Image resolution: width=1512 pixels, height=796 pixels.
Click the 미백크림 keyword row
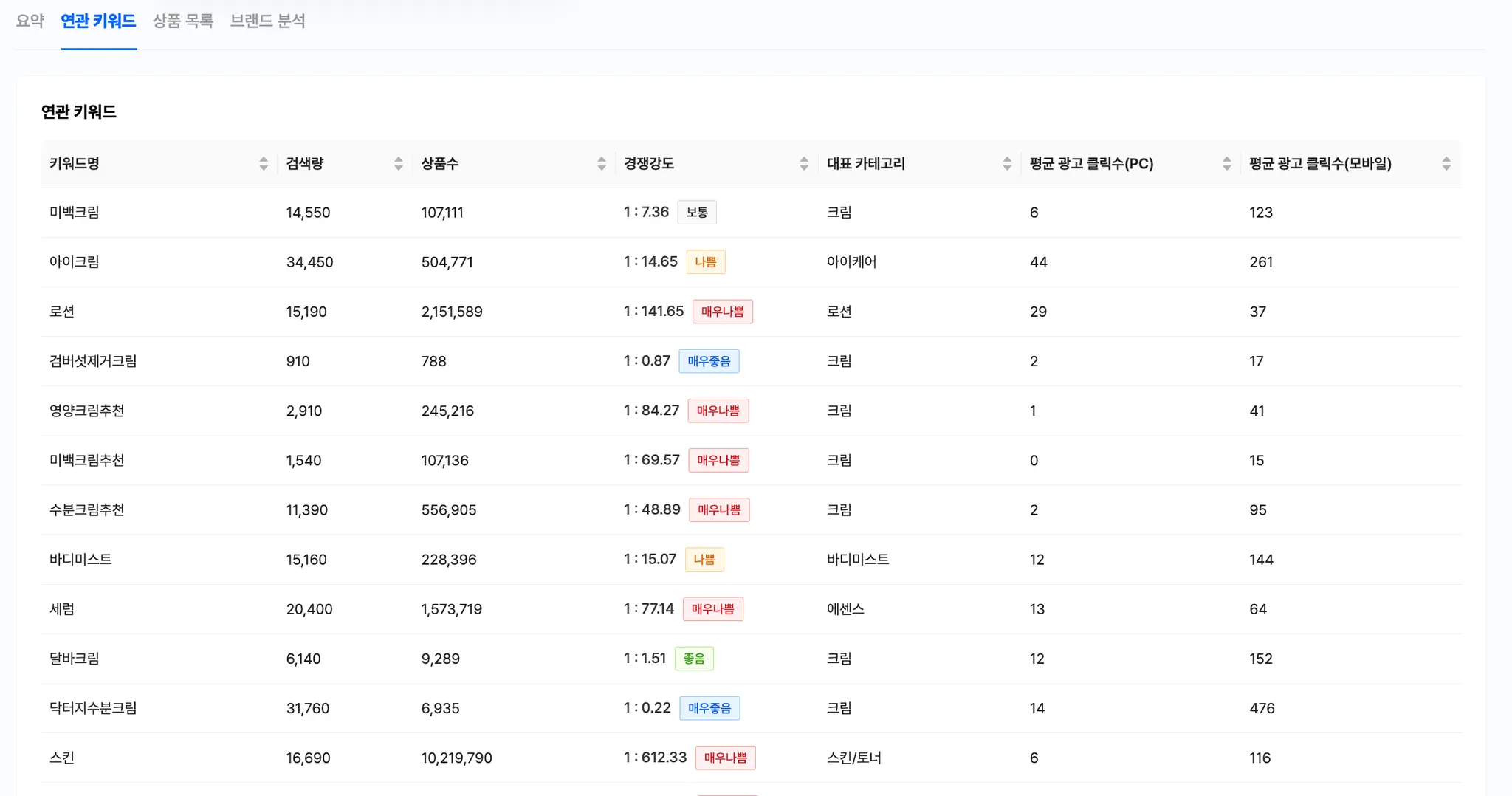pyautogui.click(x=751, y=213)
